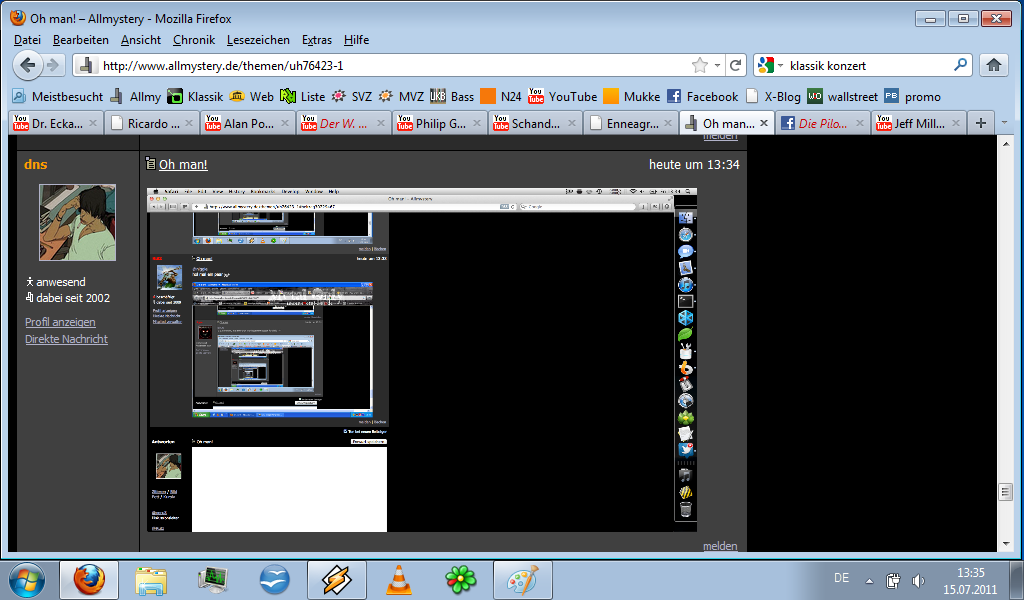Screen dimensions: 1024x600
Task: Open the YouTube bookmark
Action: (x=562, y=97)
